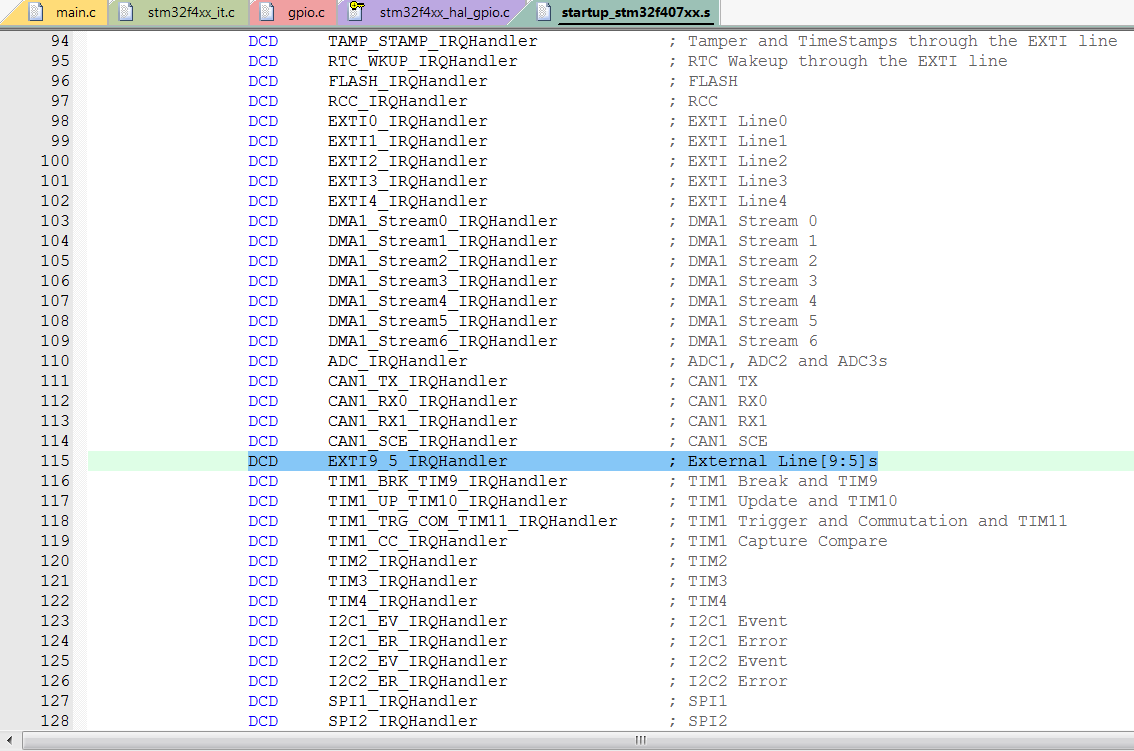Click the comment 'TIM1 Update and TIM10'
1134x751 pixels.
(x=792, y=501)
